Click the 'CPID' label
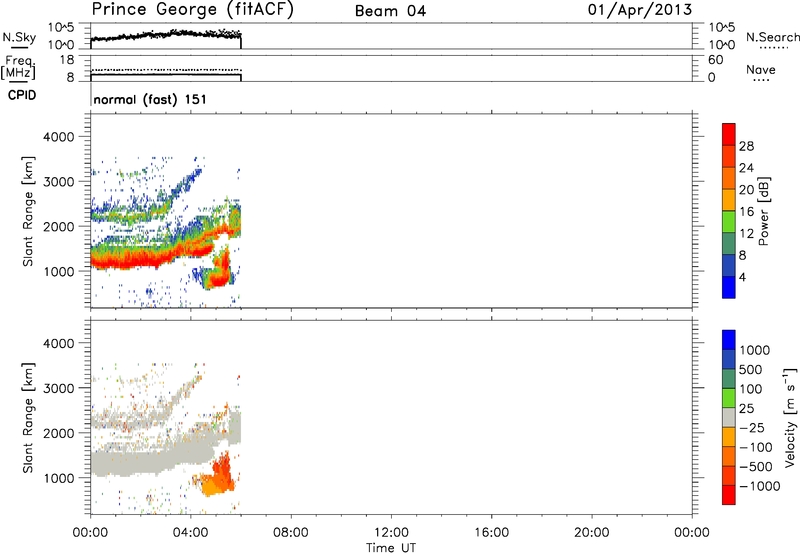This screenshot has height=554, width=800. pos(22,95)
